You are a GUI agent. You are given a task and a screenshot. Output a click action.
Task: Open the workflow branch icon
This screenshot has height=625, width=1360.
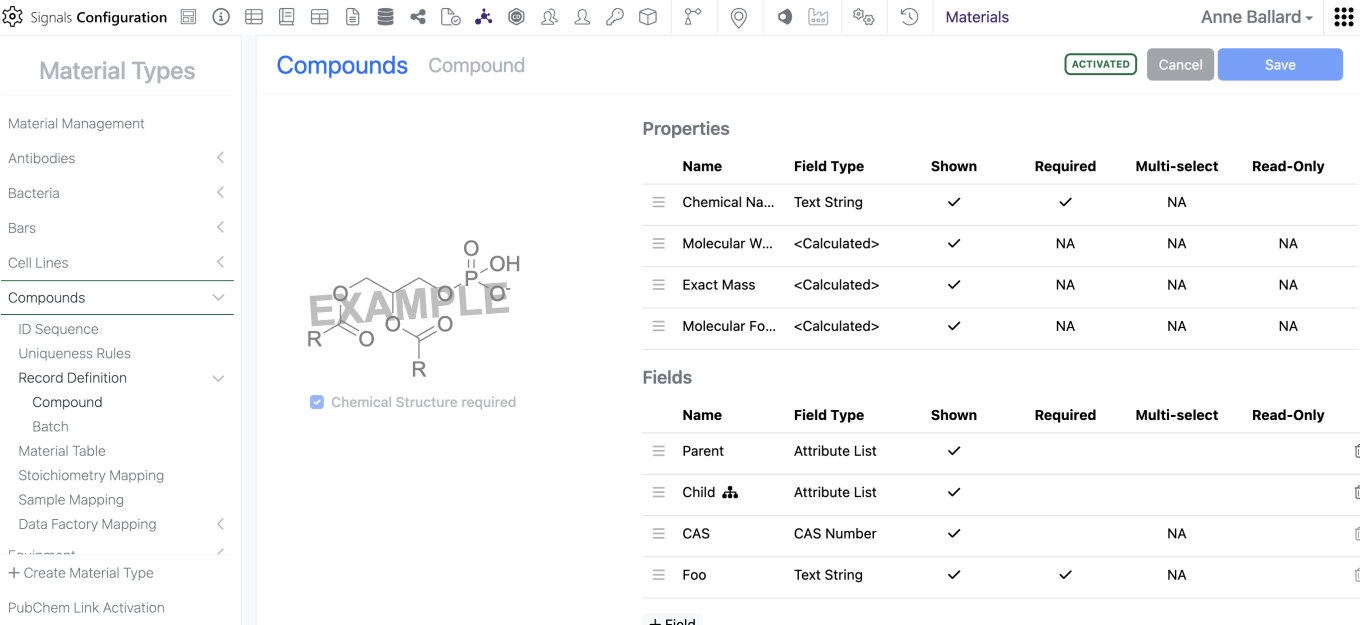(692, 17)
